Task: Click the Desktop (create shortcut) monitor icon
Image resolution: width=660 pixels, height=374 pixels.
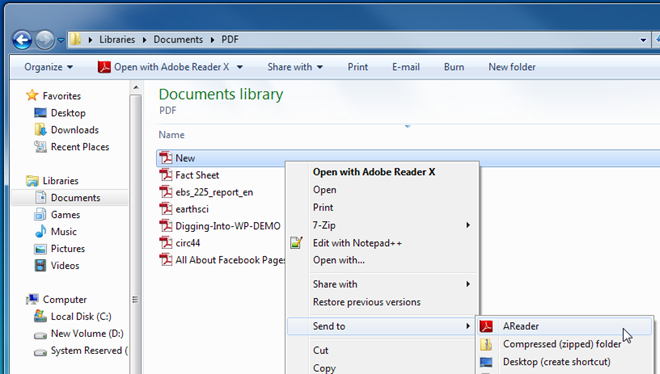Action: click(x=486, y=362)
